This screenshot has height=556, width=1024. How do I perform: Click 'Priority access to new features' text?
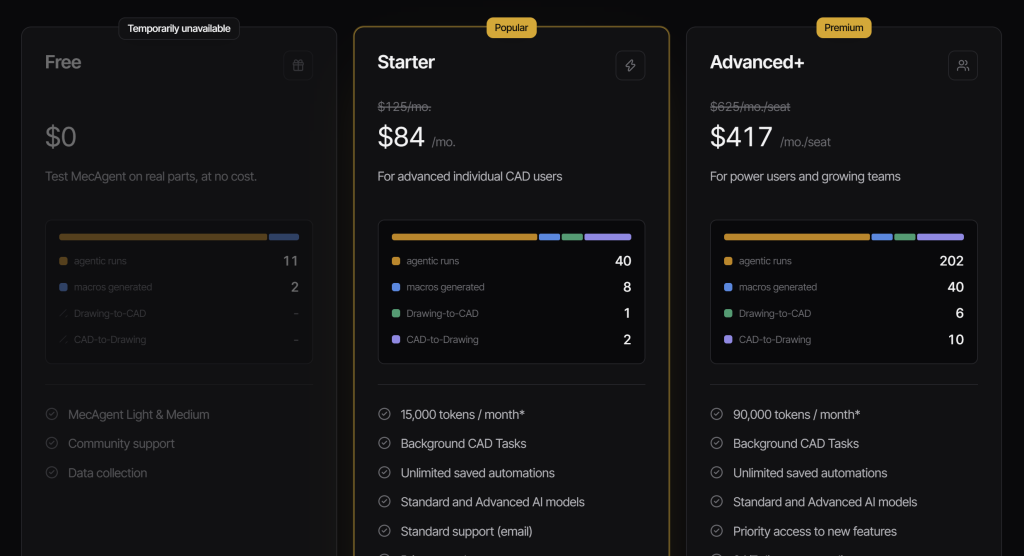814,531
